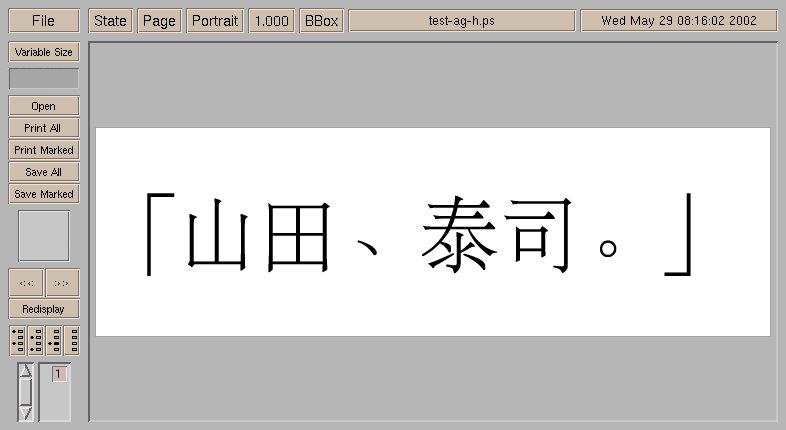
Task: Click the Print Marked button
Action: (44, 150)
